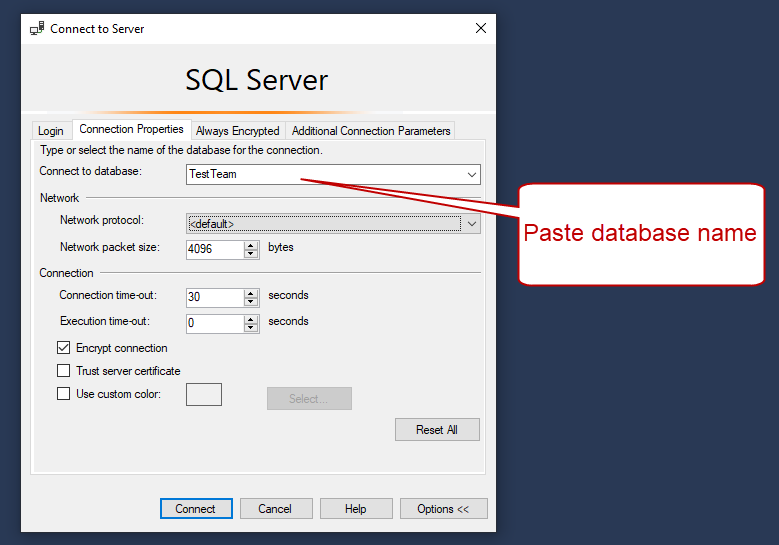Click the Reset All button
Image resolution: width=779 pixels, height=545 pixels.
click(x=437, y=429)
